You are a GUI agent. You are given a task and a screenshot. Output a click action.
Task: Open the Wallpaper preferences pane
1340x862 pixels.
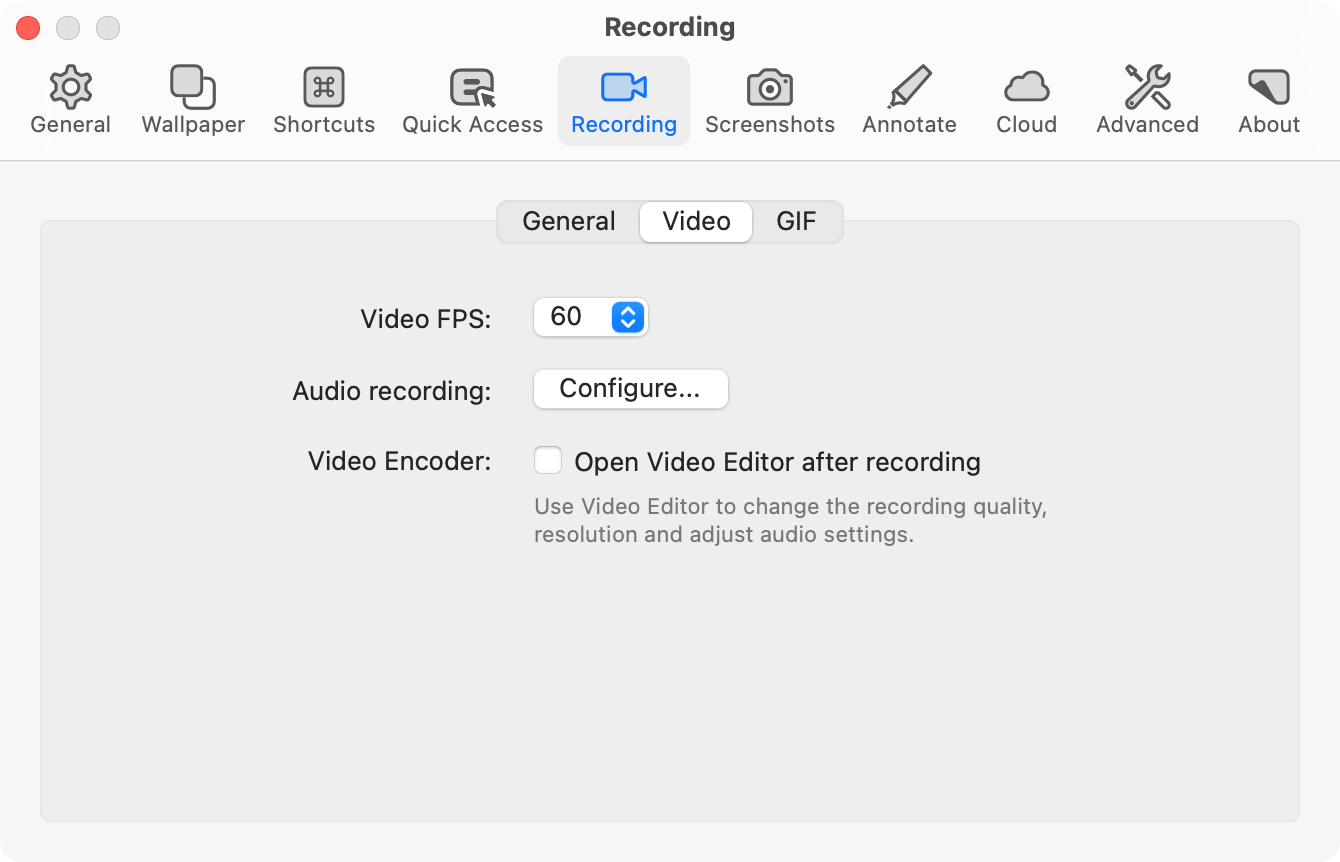coord(193,100)
